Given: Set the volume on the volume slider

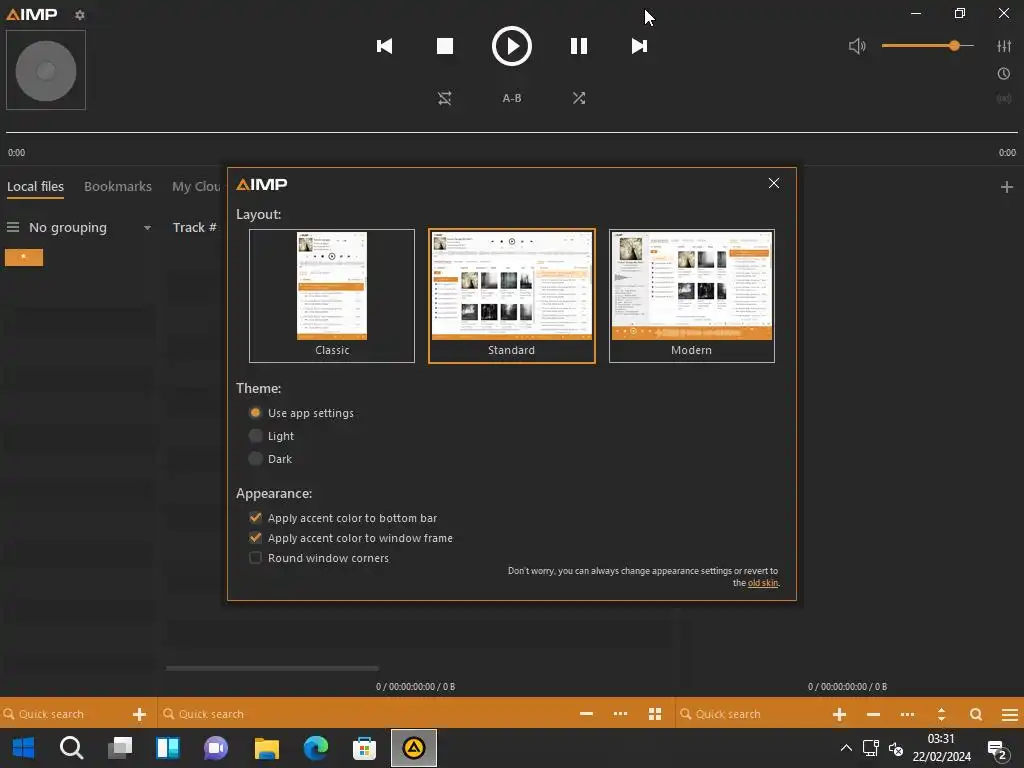Looking at the screenshot, I should pyautogui.click(x=927, y=46).
